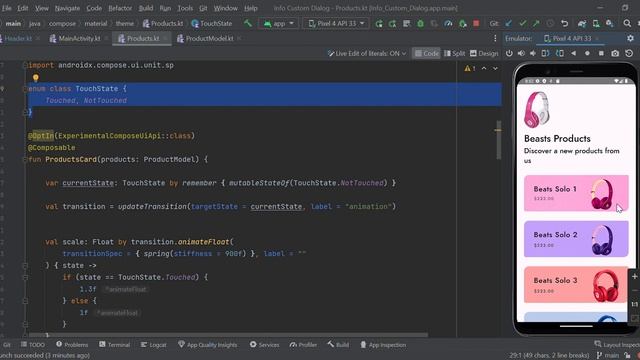Image resolution: width=640 pixels, height=360 pixels.
Task: Tap the Beats Solo 2 product card
Action: click(x=576, y=239)
